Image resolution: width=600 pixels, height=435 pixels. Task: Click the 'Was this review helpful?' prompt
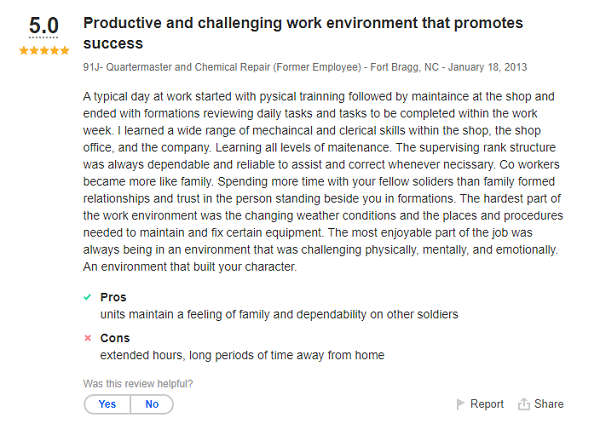point(138,383)
